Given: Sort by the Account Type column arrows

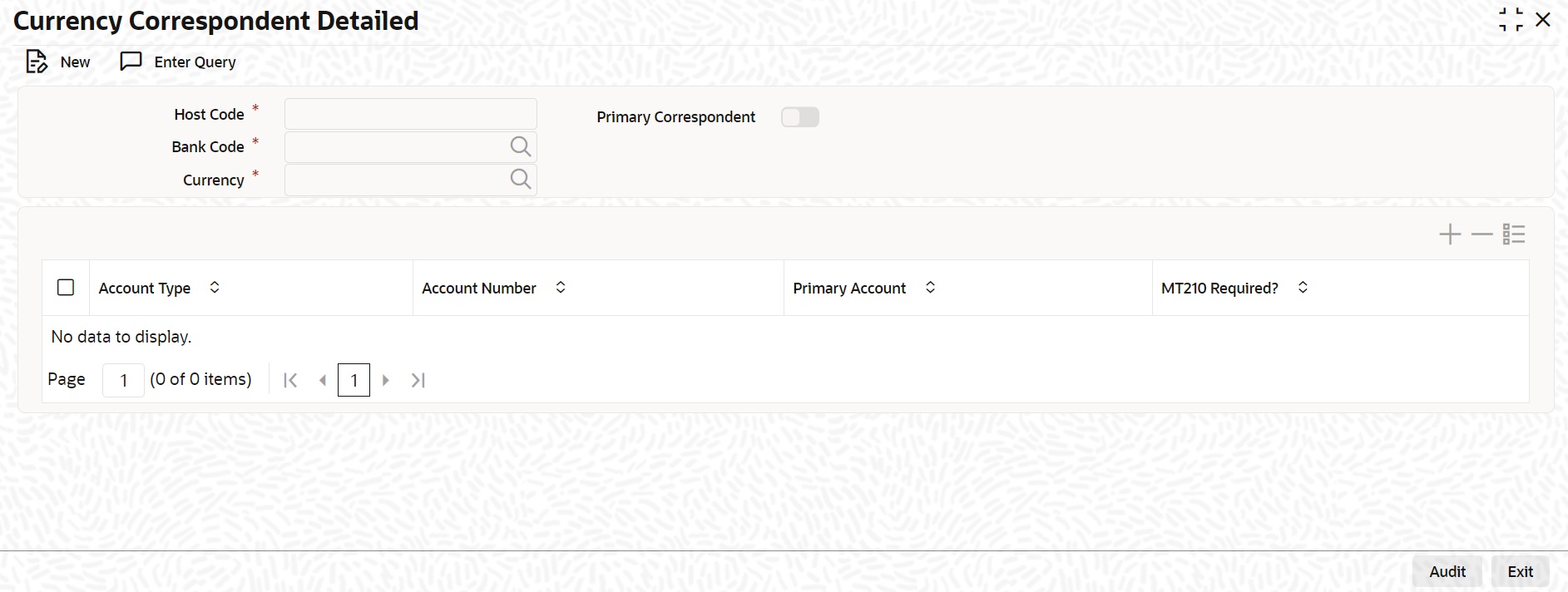Looking at the screenshot, I should (215, 288).
